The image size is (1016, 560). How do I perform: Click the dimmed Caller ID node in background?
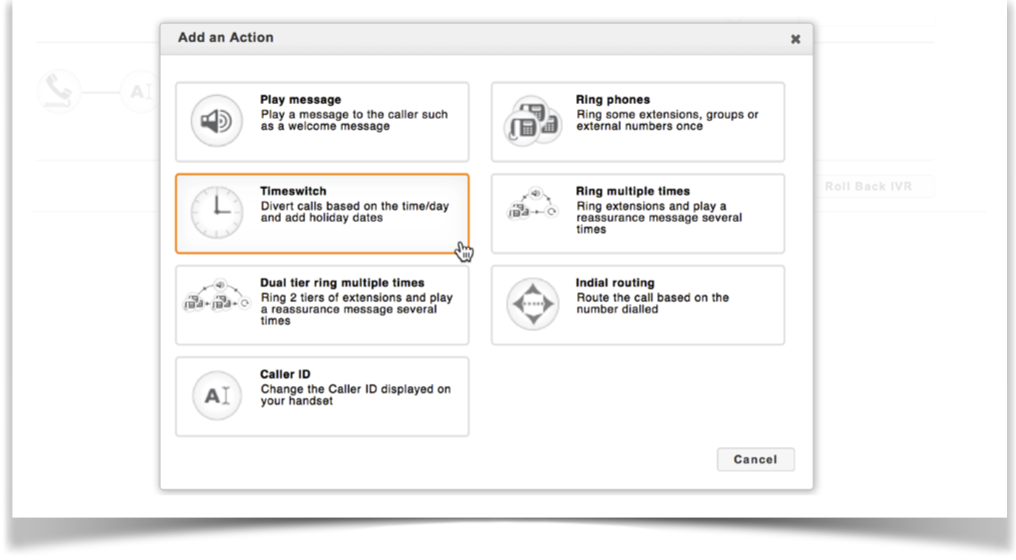pyautogui.click(x=138, y=92)
